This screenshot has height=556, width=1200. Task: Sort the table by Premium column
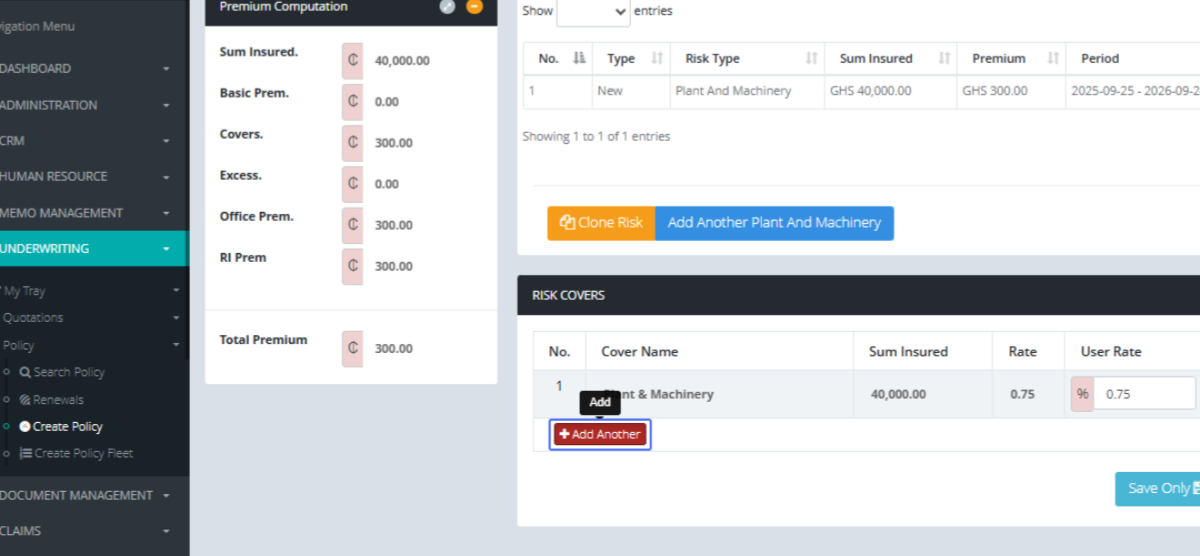pyautogui.click(x=1053, y=59)
